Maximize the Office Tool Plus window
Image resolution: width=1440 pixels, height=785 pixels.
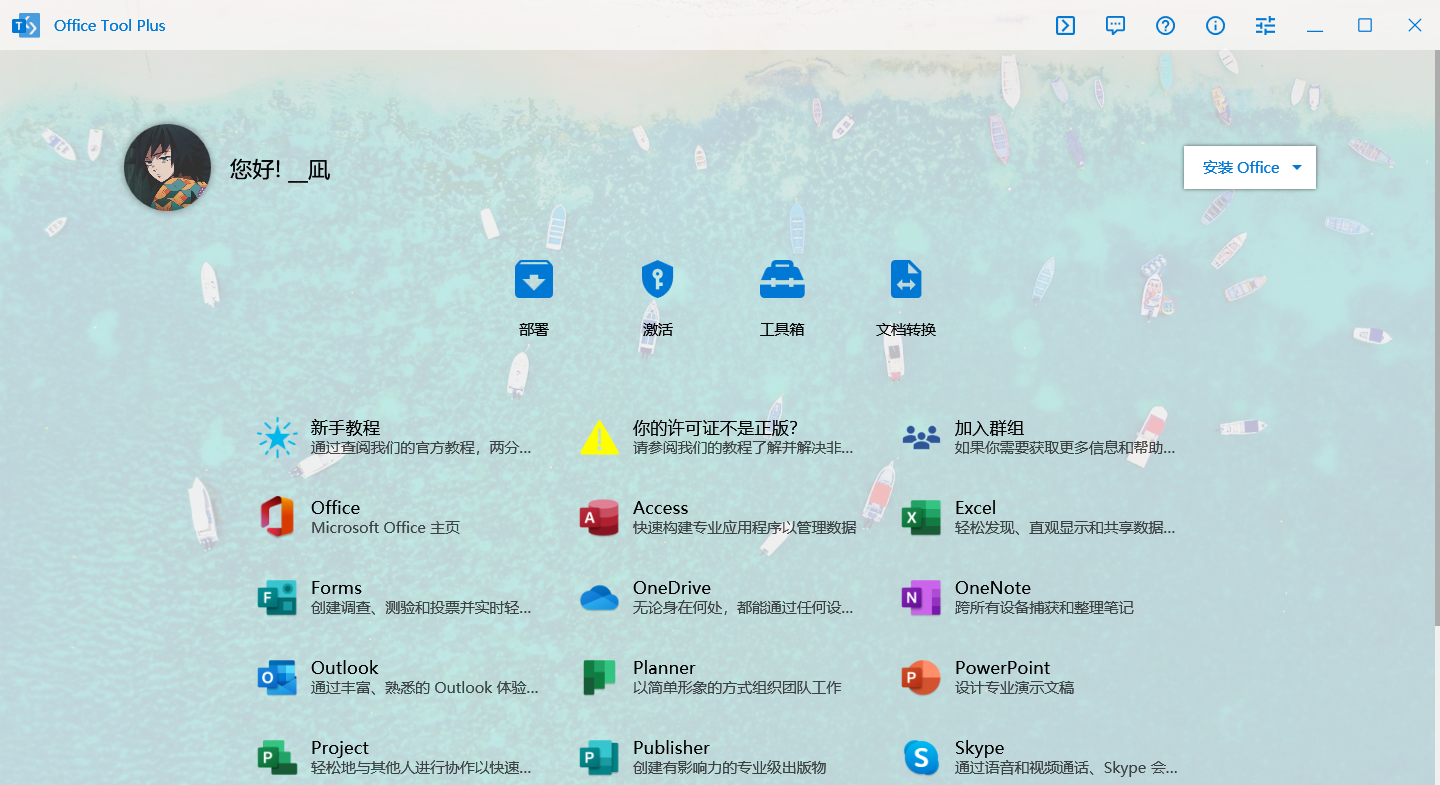click(1365, 26)
